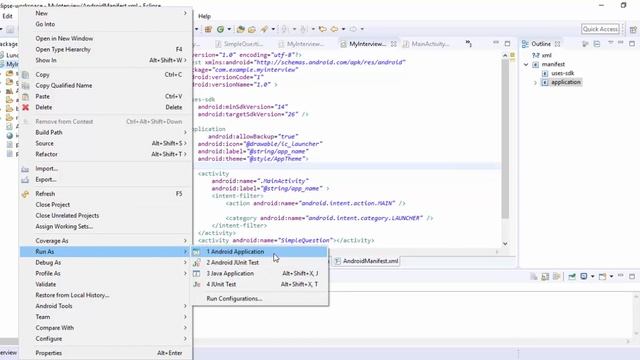Image resolution: width=640 pixels, height=360 pixels.
Task: Select Close Project in context menu
Action: (x=106, y=205)
